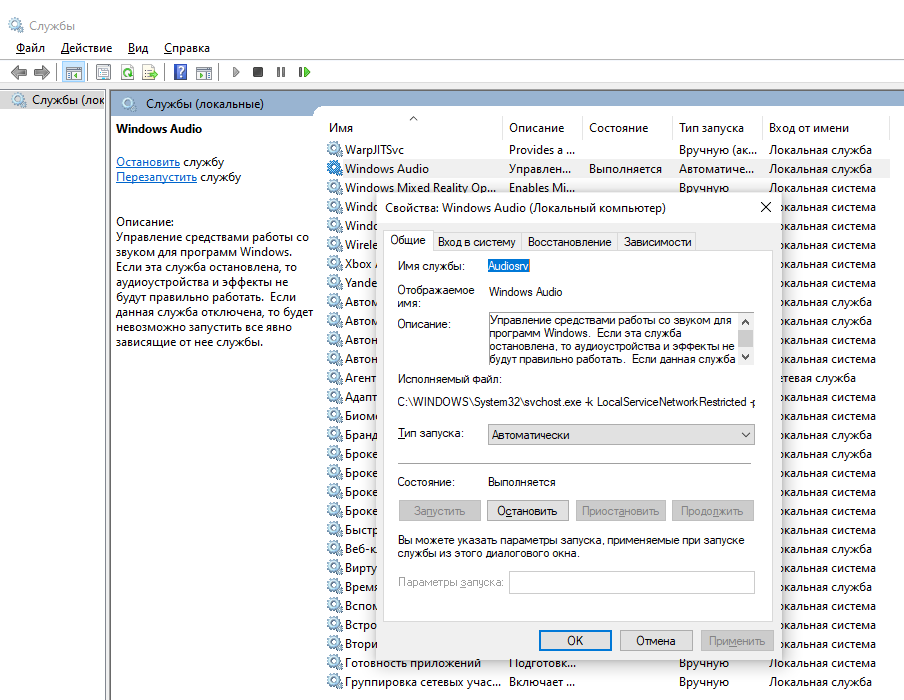Select the Службы (локальные) tree node

pos(58,100)
